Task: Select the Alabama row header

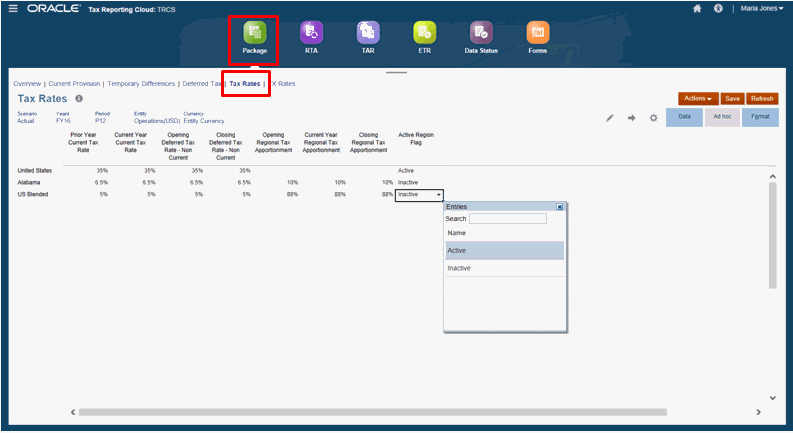Action: (x=29, y=183)
